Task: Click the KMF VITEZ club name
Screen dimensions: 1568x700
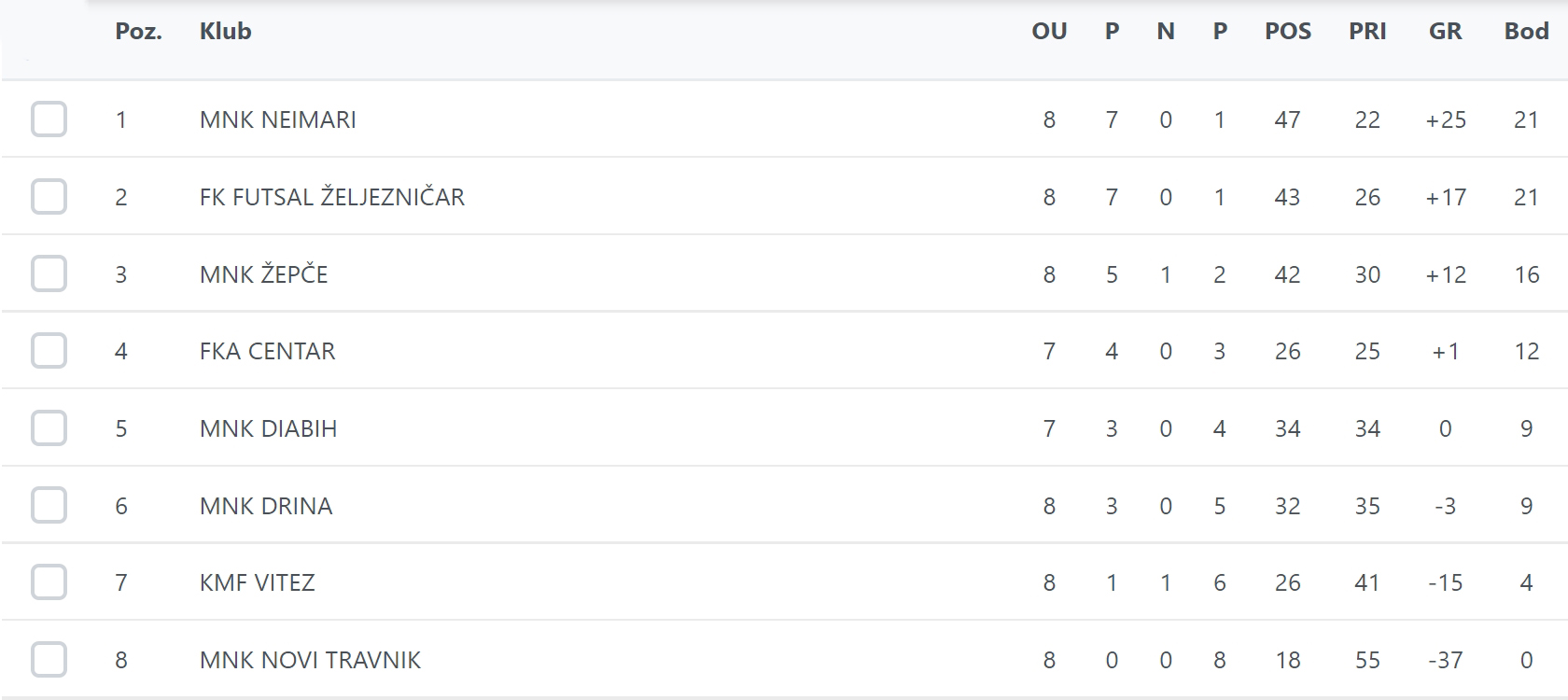Action: 258,582
